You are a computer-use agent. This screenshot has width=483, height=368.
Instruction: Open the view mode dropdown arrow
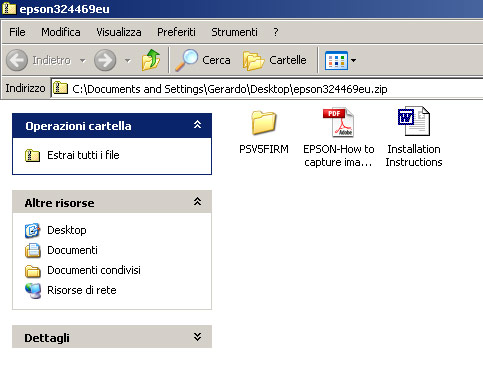click(x=353, y=61)
